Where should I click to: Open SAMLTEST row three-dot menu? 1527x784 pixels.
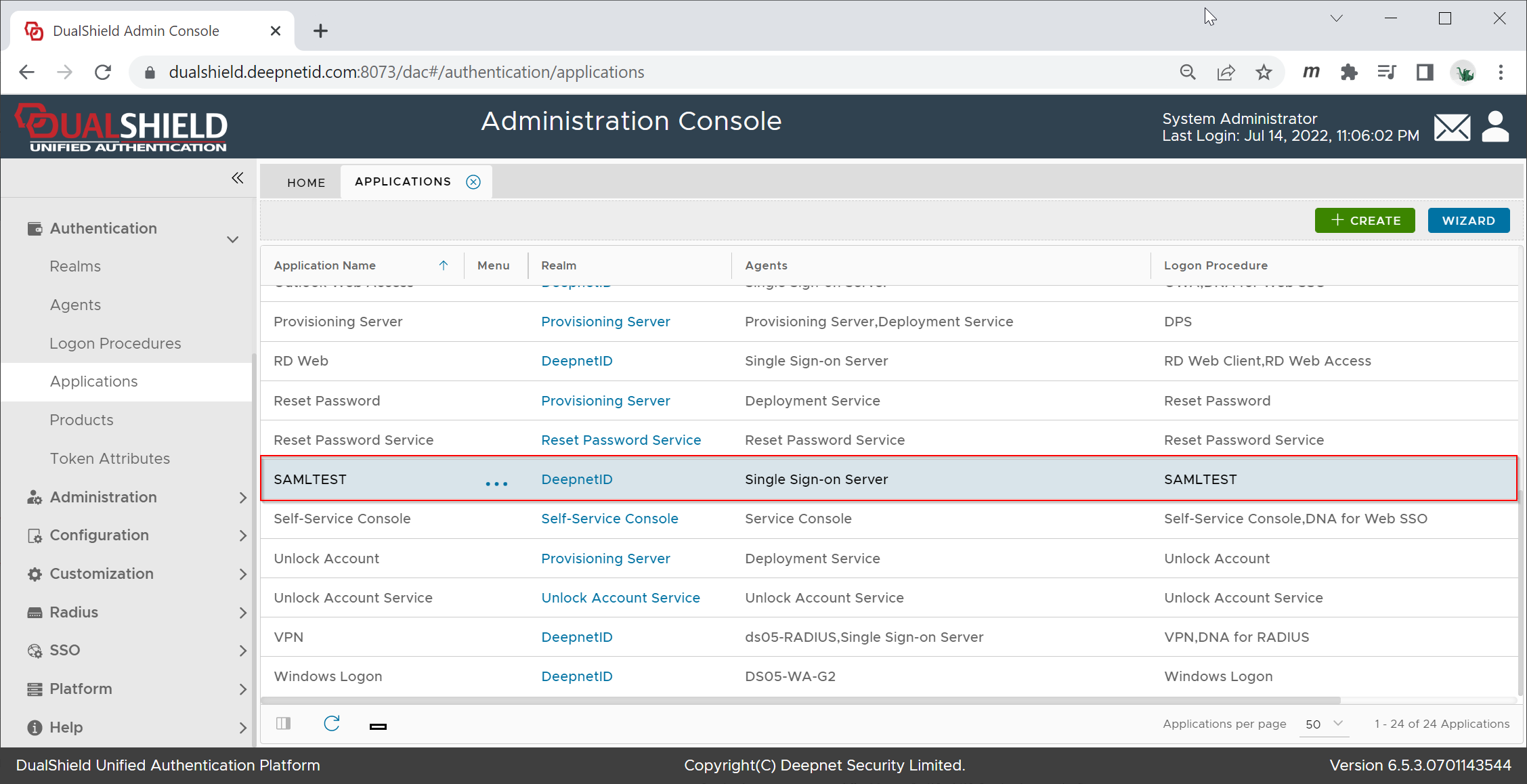coord(496,483)
